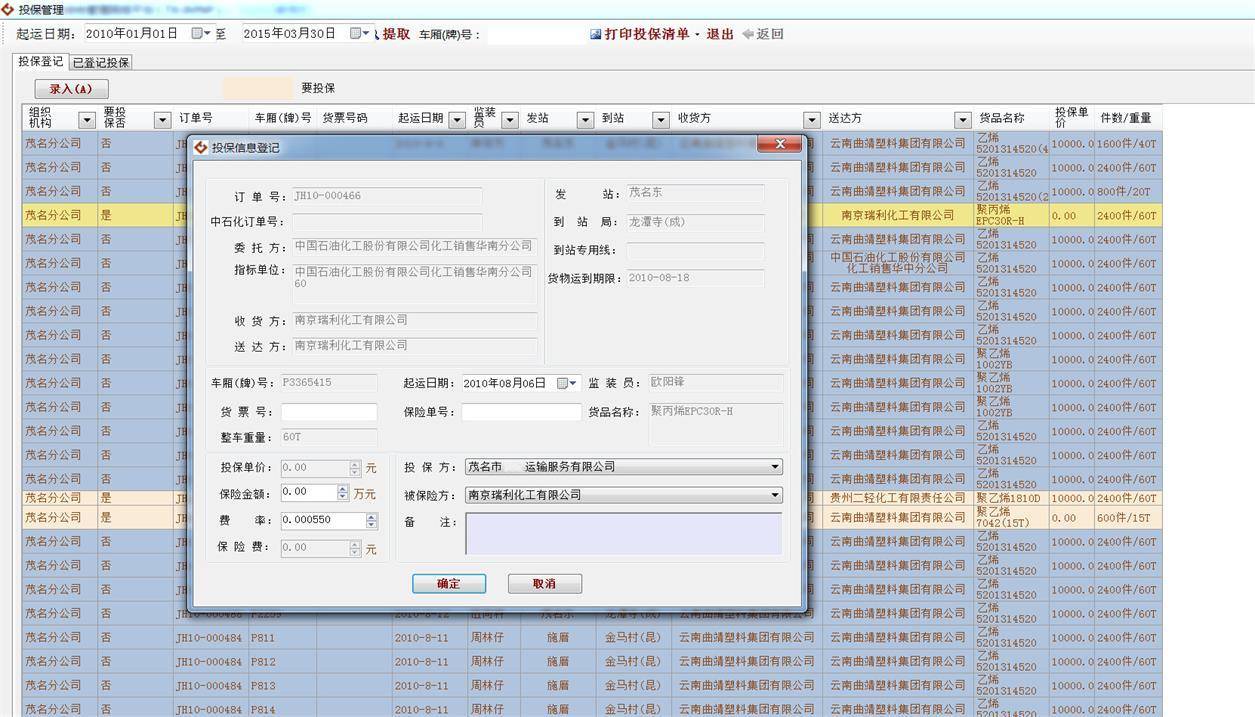Viewport: 1255px width, 717px height.
Task: Click the 确定 confirm button
Action: pyautogui.click(x=449, y=584)
